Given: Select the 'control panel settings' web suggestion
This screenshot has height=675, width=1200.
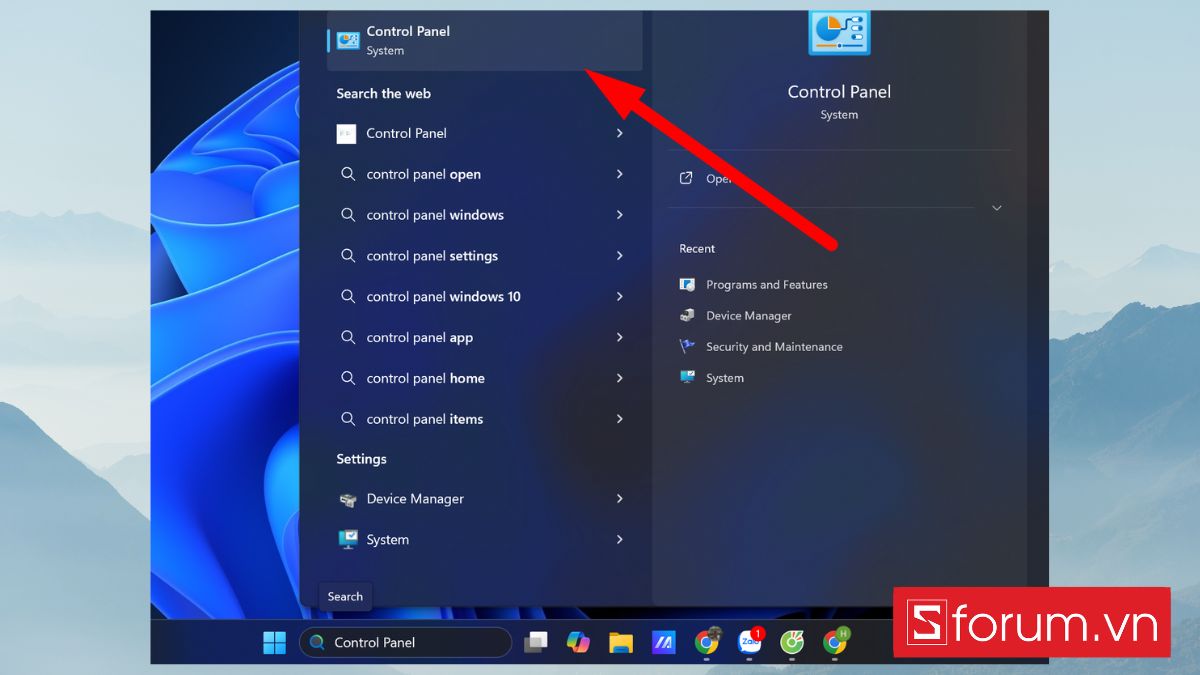Looking at the screenshot, I should point(485,256).
